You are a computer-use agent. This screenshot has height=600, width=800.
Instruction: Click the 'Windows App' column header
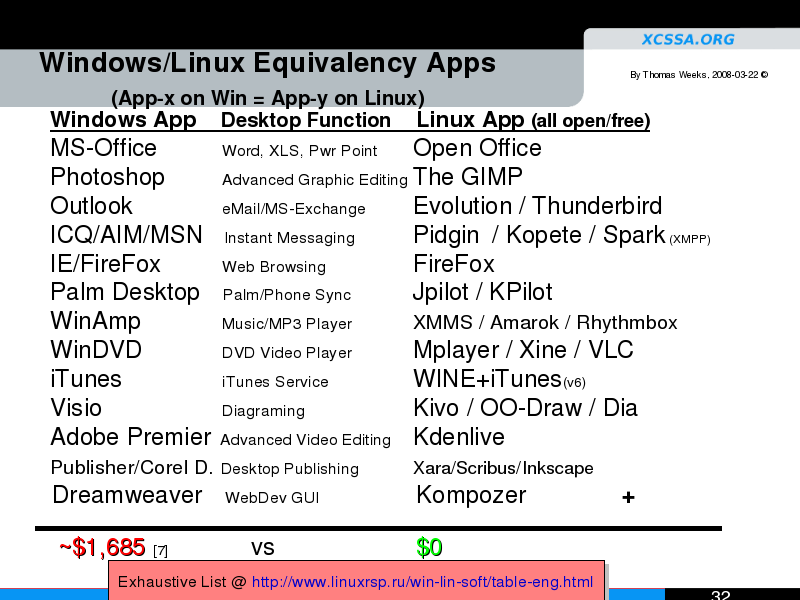click(x=123, y=120)
